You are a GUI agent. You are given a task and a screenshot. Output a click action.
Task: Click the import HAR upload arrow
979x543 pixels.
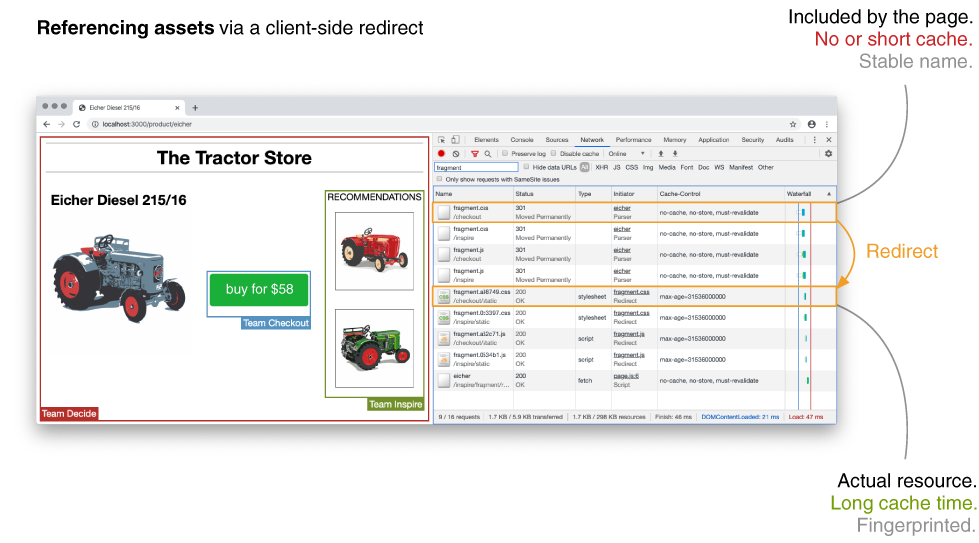tap(662, 154)
